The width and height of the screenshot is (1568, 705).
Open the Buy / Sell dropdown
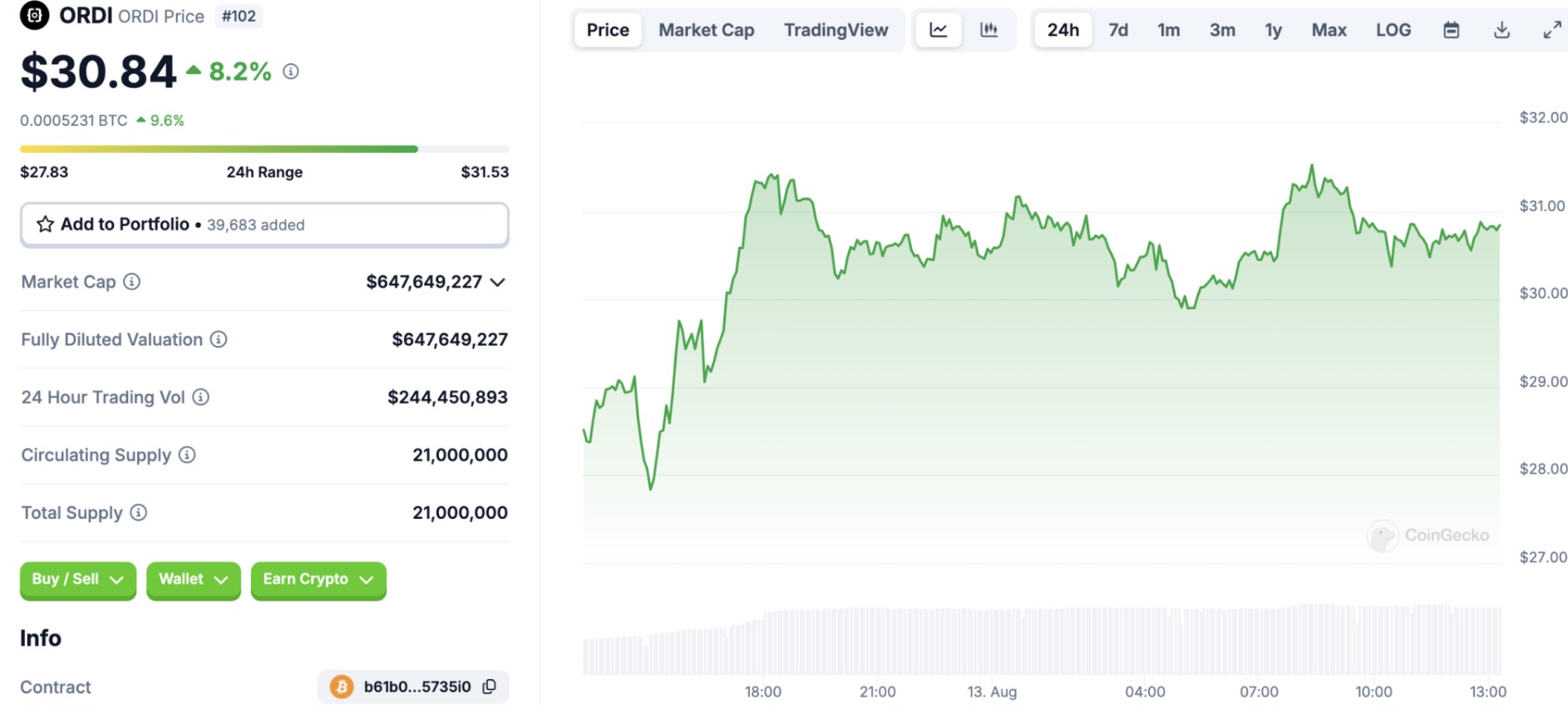78,579
